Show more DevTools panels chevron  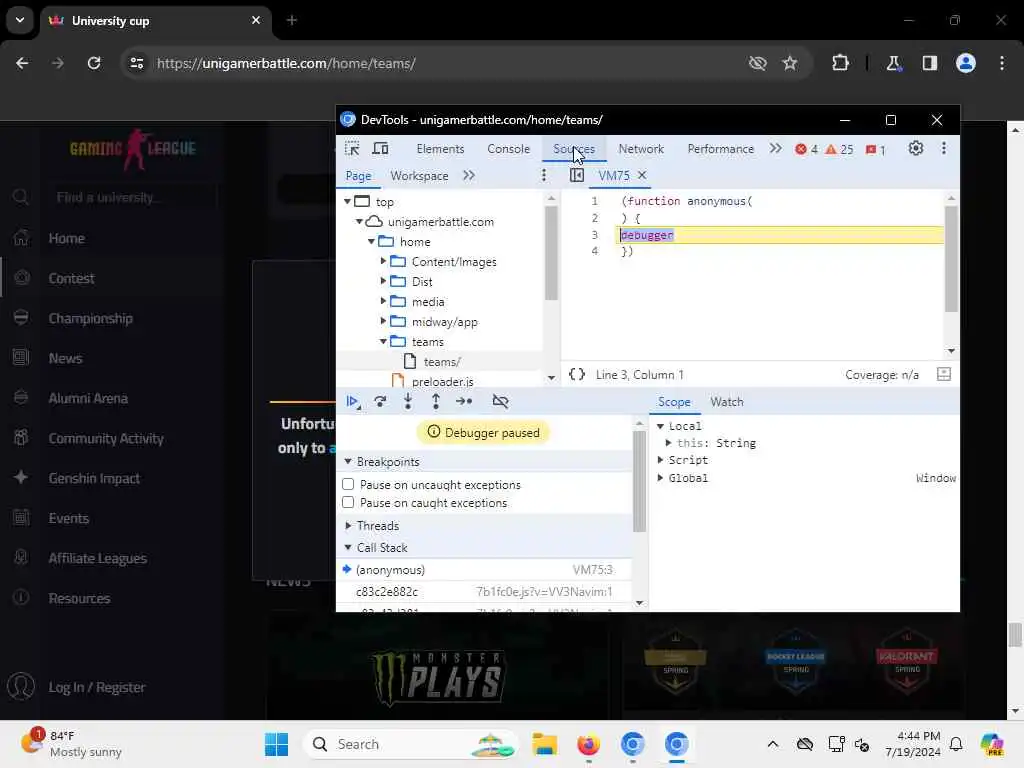775,149
